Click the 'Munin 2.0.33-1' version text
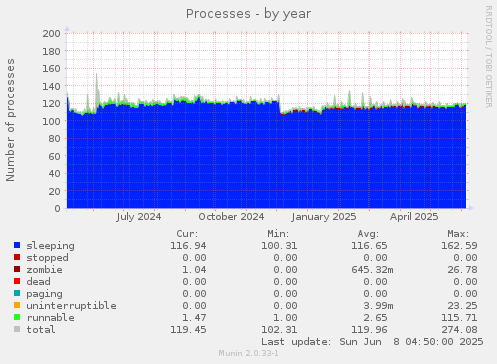This screenshot has height=364, width=497. pyautogui.click(x=248, y=353)
